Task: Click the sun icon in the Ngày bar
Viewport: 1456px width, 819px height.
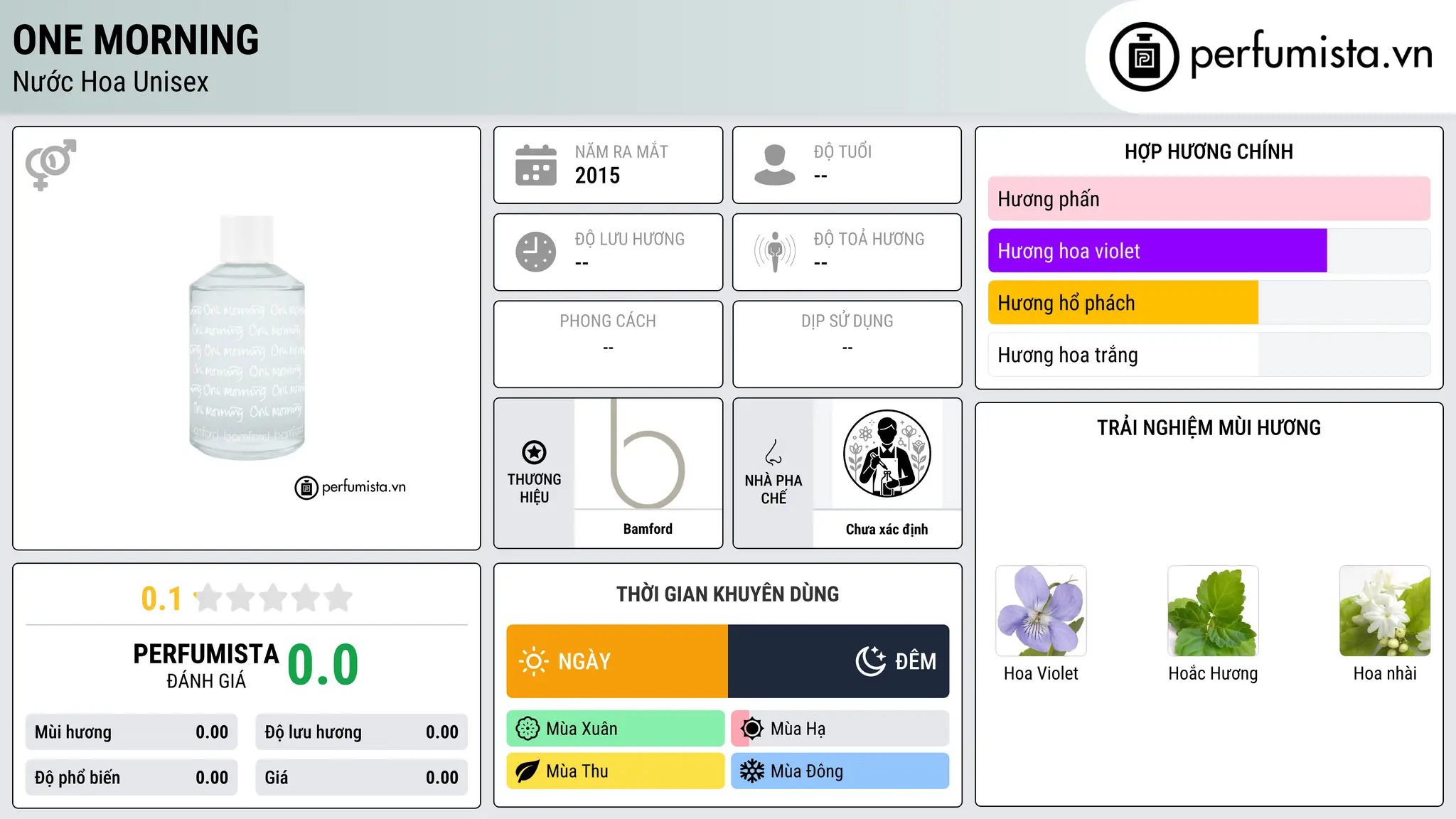Action: [x=534, y=661]
